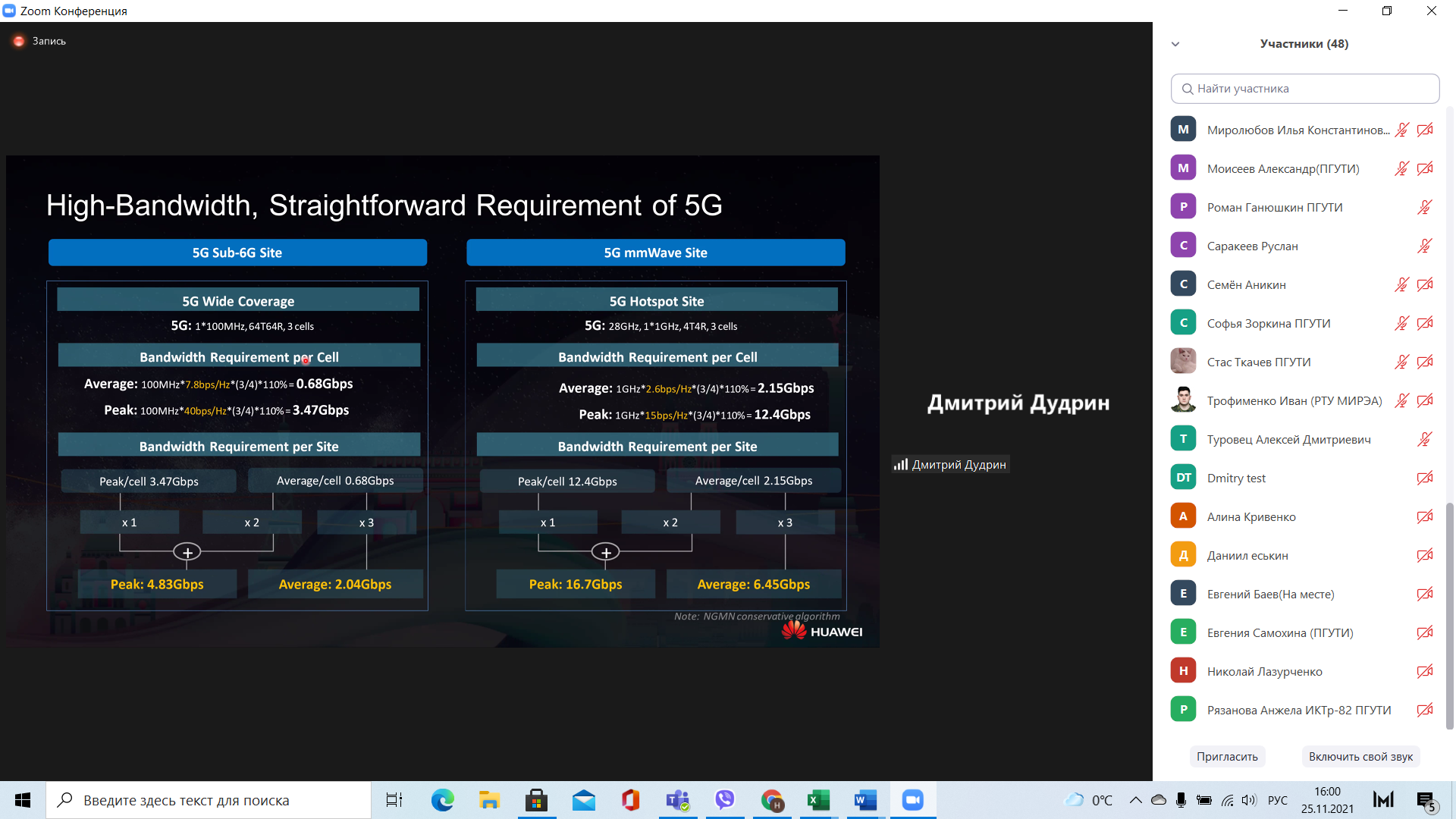The width and height of the screenshot is (1456, 819).
Task: Click camera-off icon for Алина Кривенко
Action: click(x=1425, y=516)
